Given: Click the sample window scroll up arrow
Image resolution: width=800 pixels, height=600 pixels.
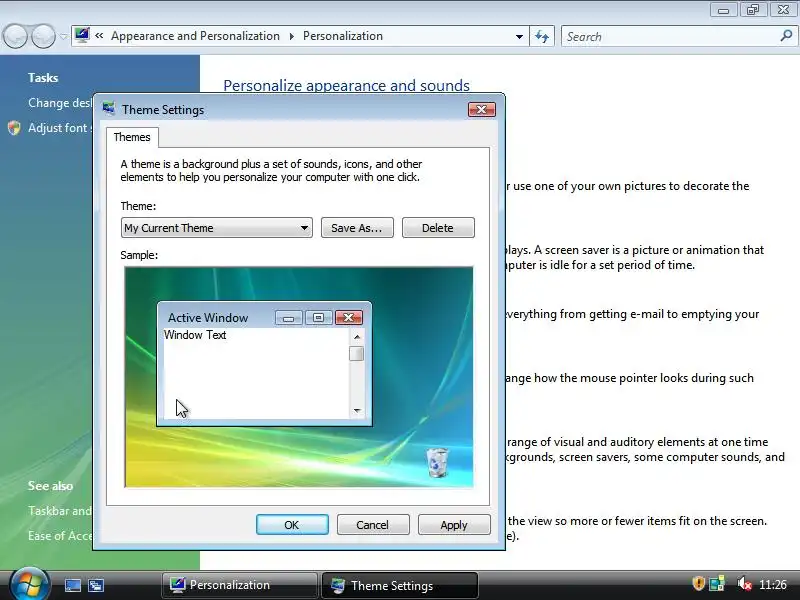Looking at the screenshot, I should point(357,337).
